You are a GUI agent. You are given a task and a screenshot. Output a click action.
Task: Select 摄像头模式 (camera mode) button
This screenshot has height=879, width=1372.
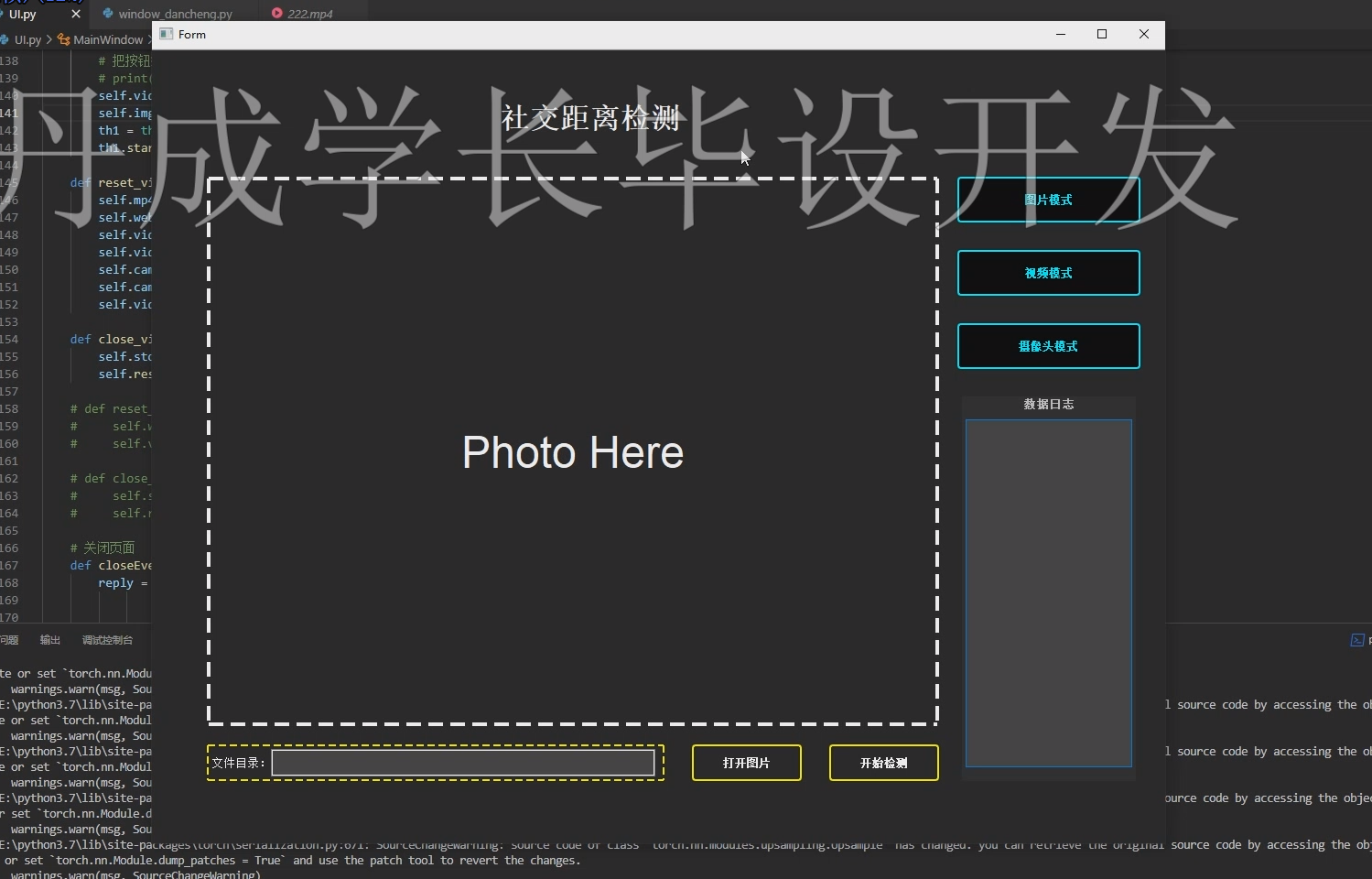tap(1048, 346)
